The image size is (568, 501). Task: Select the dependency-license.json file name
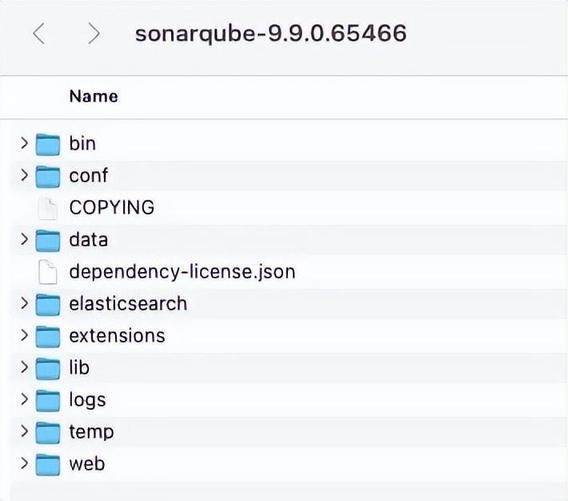[x=182, y=272]
